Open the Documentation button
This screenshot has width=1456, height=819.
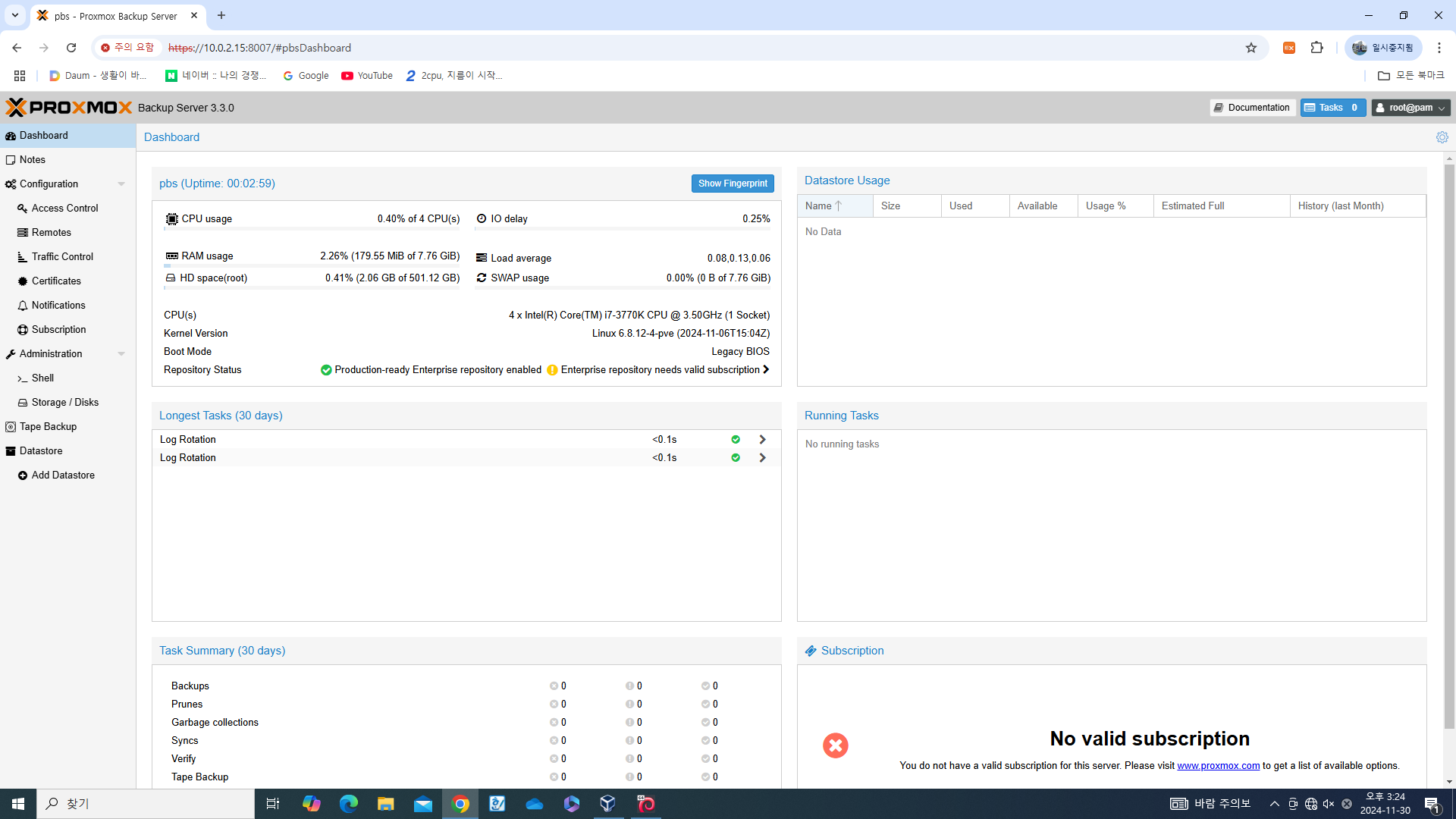click(x=1252, y=108)
